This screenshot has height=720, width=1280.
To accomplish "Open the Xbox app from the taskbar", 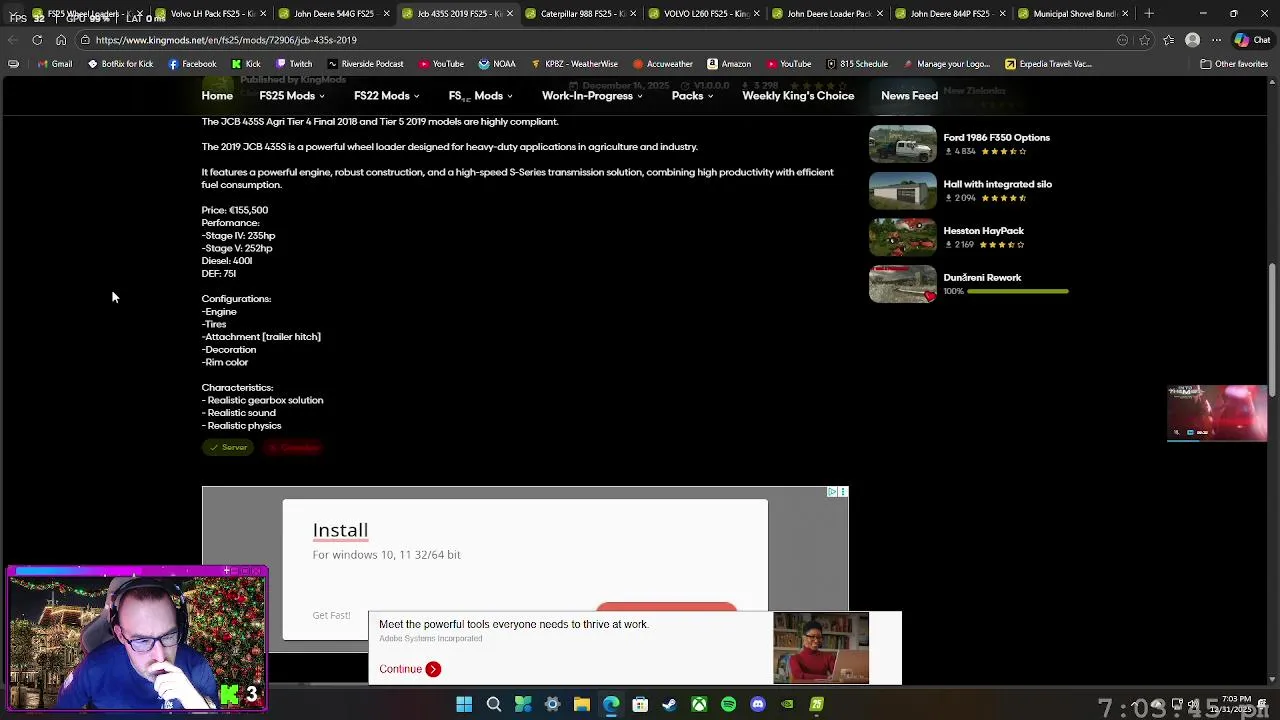I will tap(699, 705).
